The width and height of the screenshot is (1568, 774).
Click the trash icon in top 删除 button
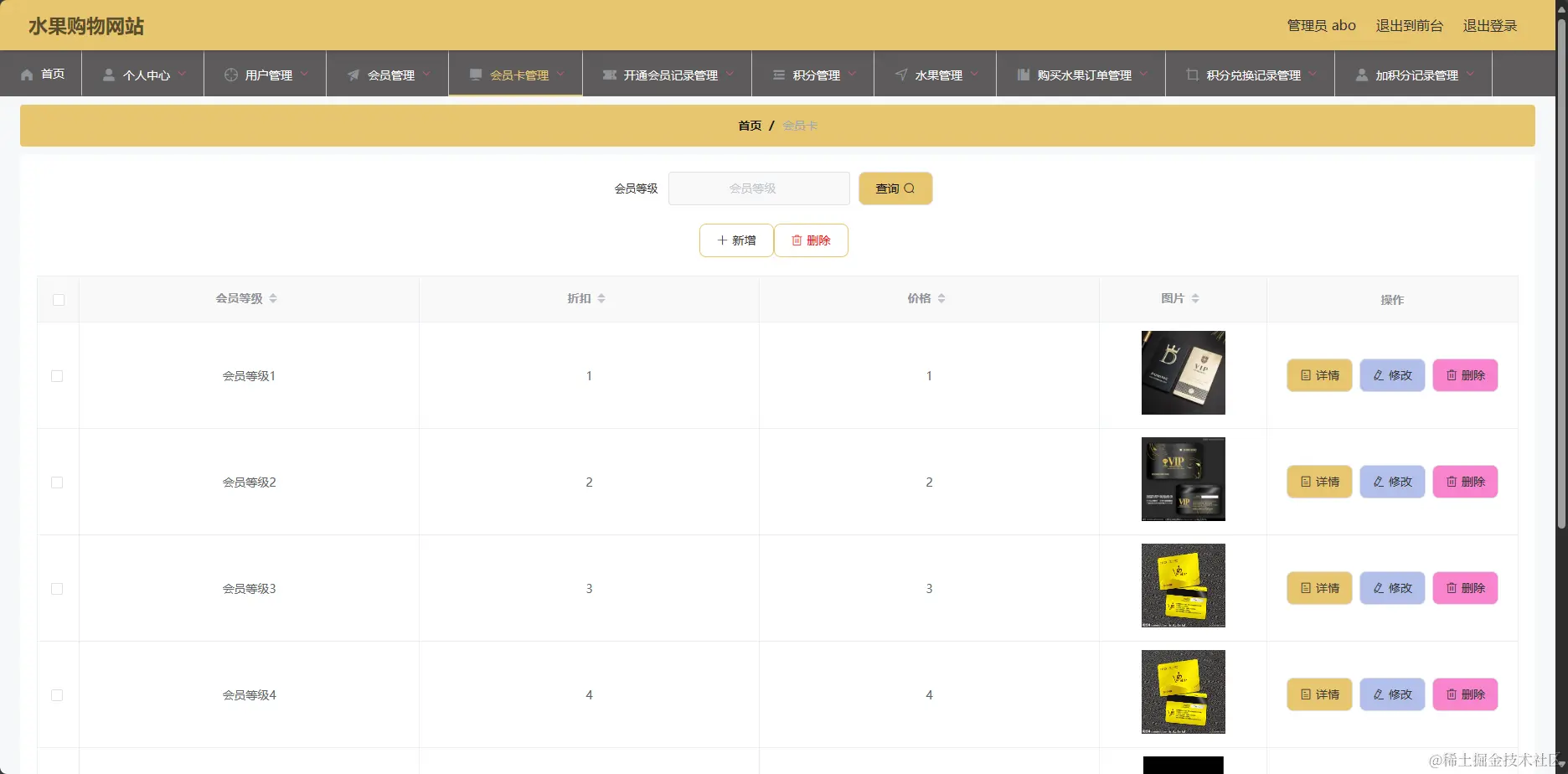[x=797, y=240]
